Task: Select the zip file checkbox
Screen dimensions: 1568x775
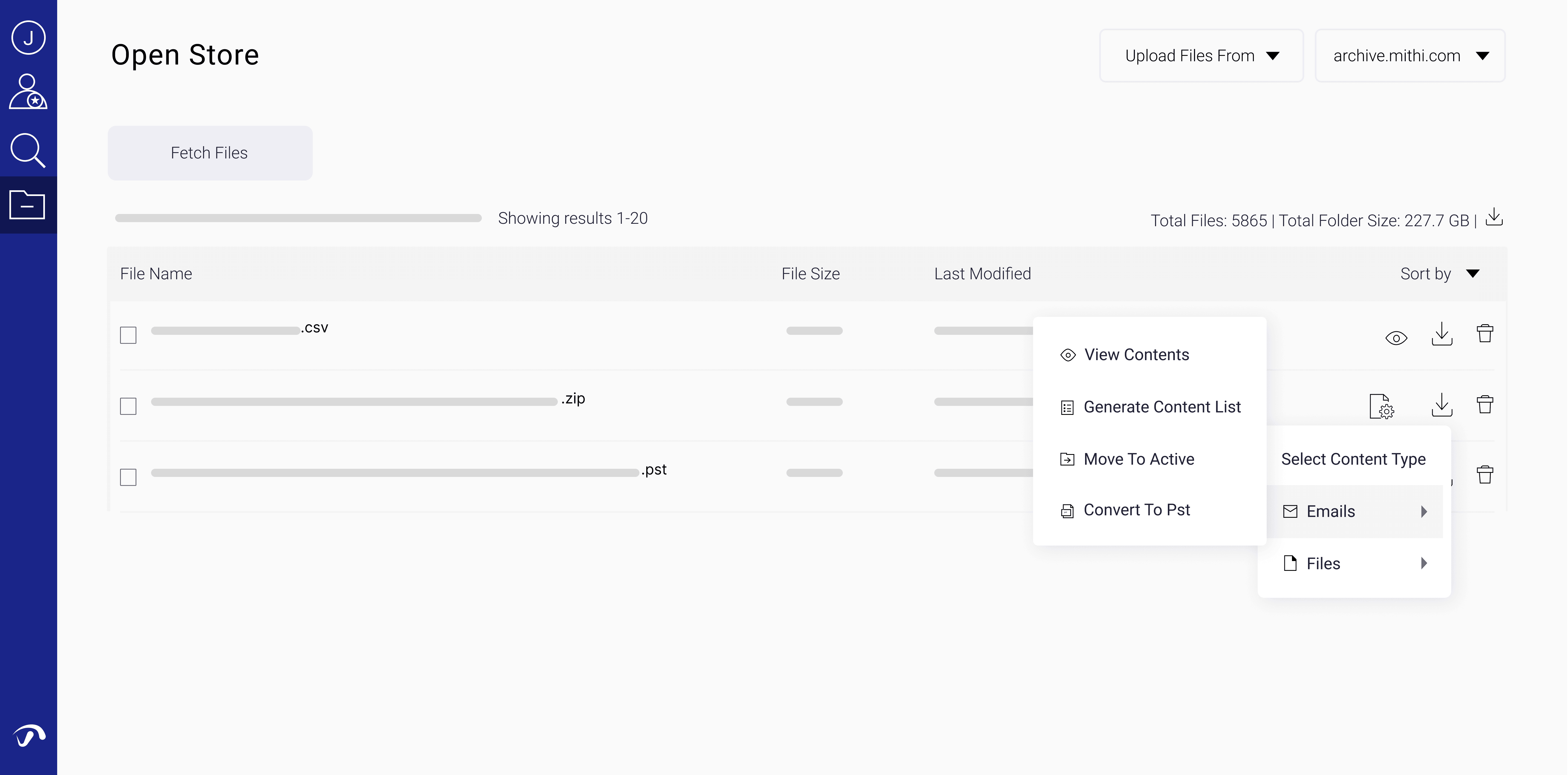Action: (x=128, y=406)
